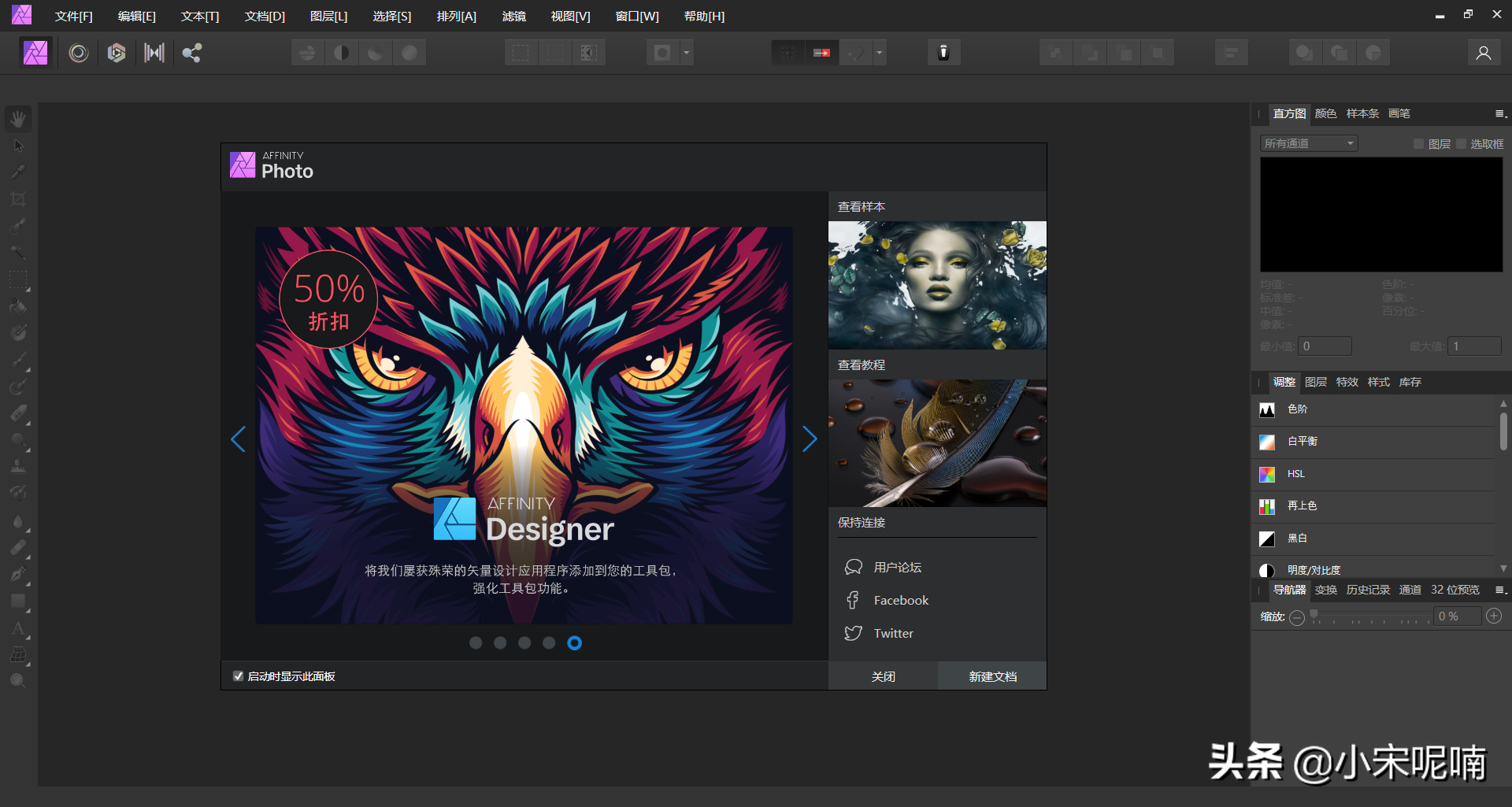Switch to the Tone Mapping persona
Screen dimensions: 1512x807
[154, 53]
